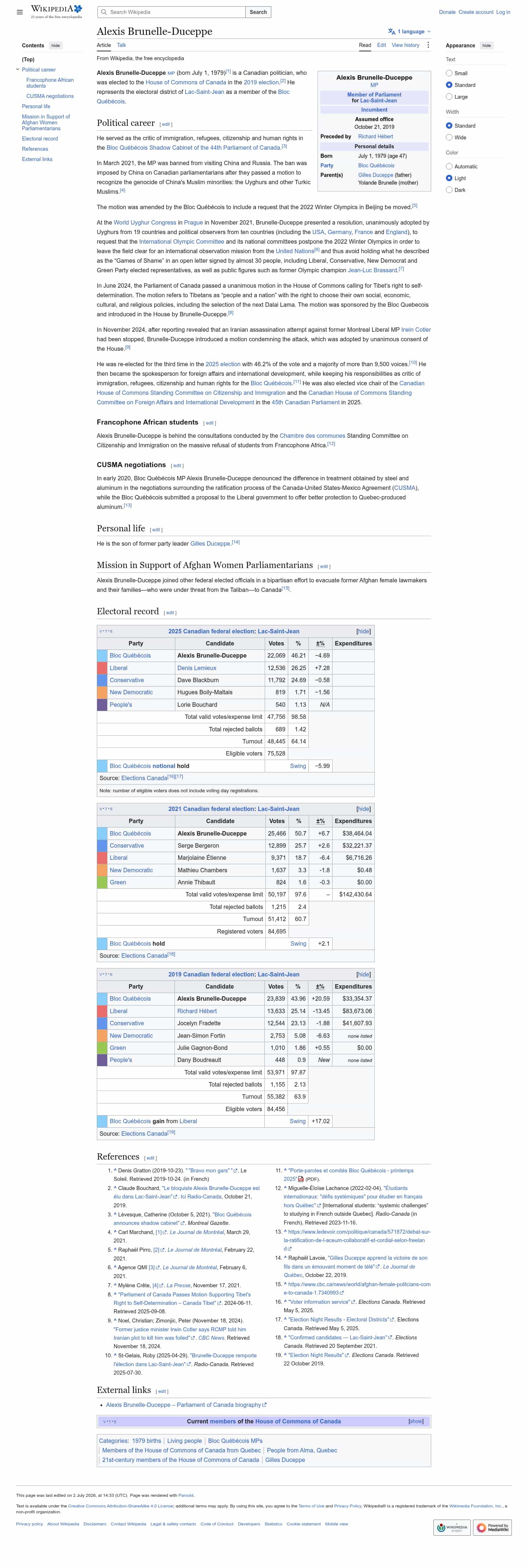Click the Powered by MediaWiki badge
This screenshot has height=1568, width=528.
click(493, 1527)
